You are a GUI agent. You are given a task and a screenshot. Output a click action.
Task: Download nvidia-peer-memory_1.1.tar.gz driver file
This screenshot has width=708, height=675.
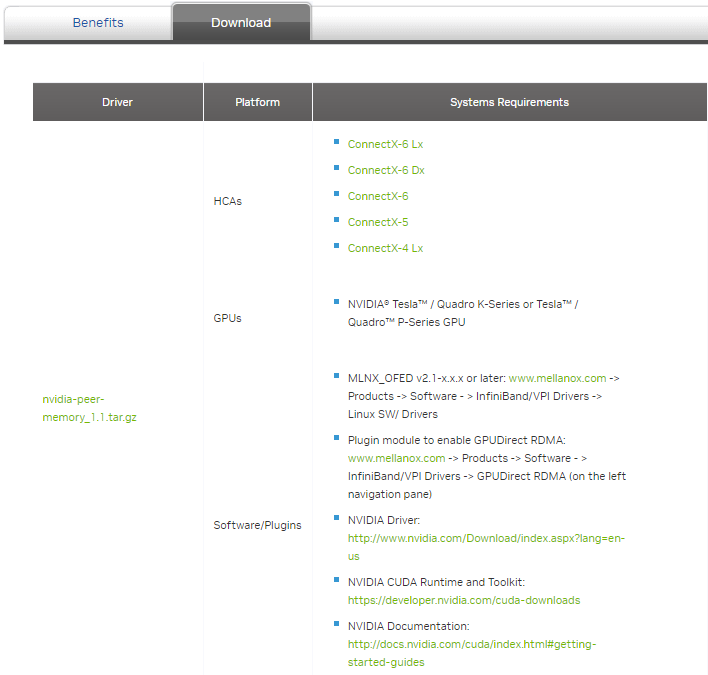click(89, 408)
